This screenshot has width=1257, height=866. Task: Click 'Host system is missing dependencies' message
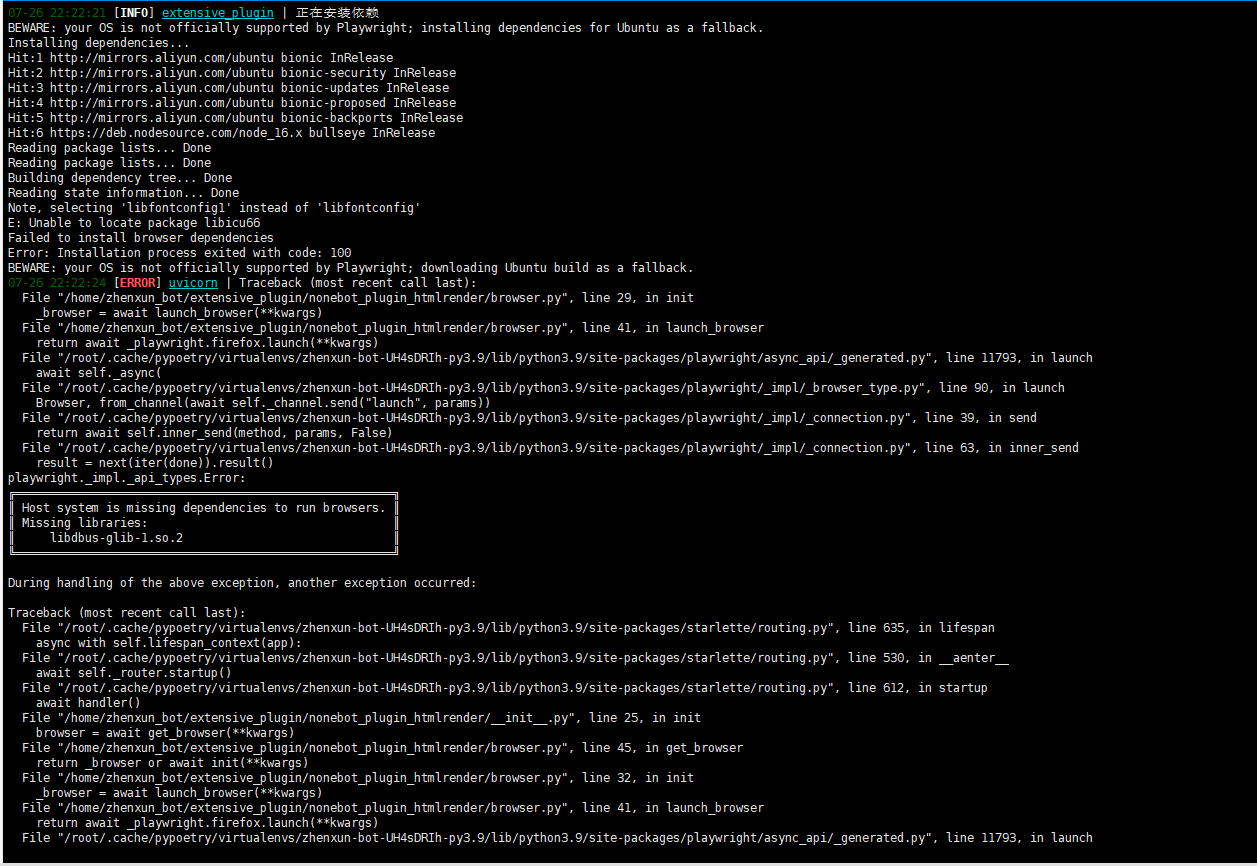pos(203,508)
